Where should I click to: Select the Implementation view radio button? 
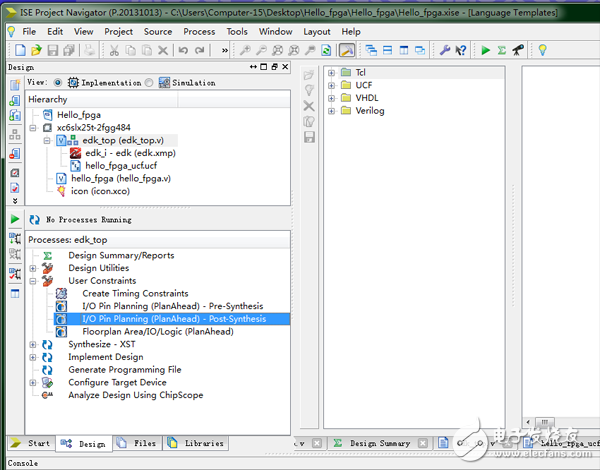pyautogui.click(x=57, y=83)
